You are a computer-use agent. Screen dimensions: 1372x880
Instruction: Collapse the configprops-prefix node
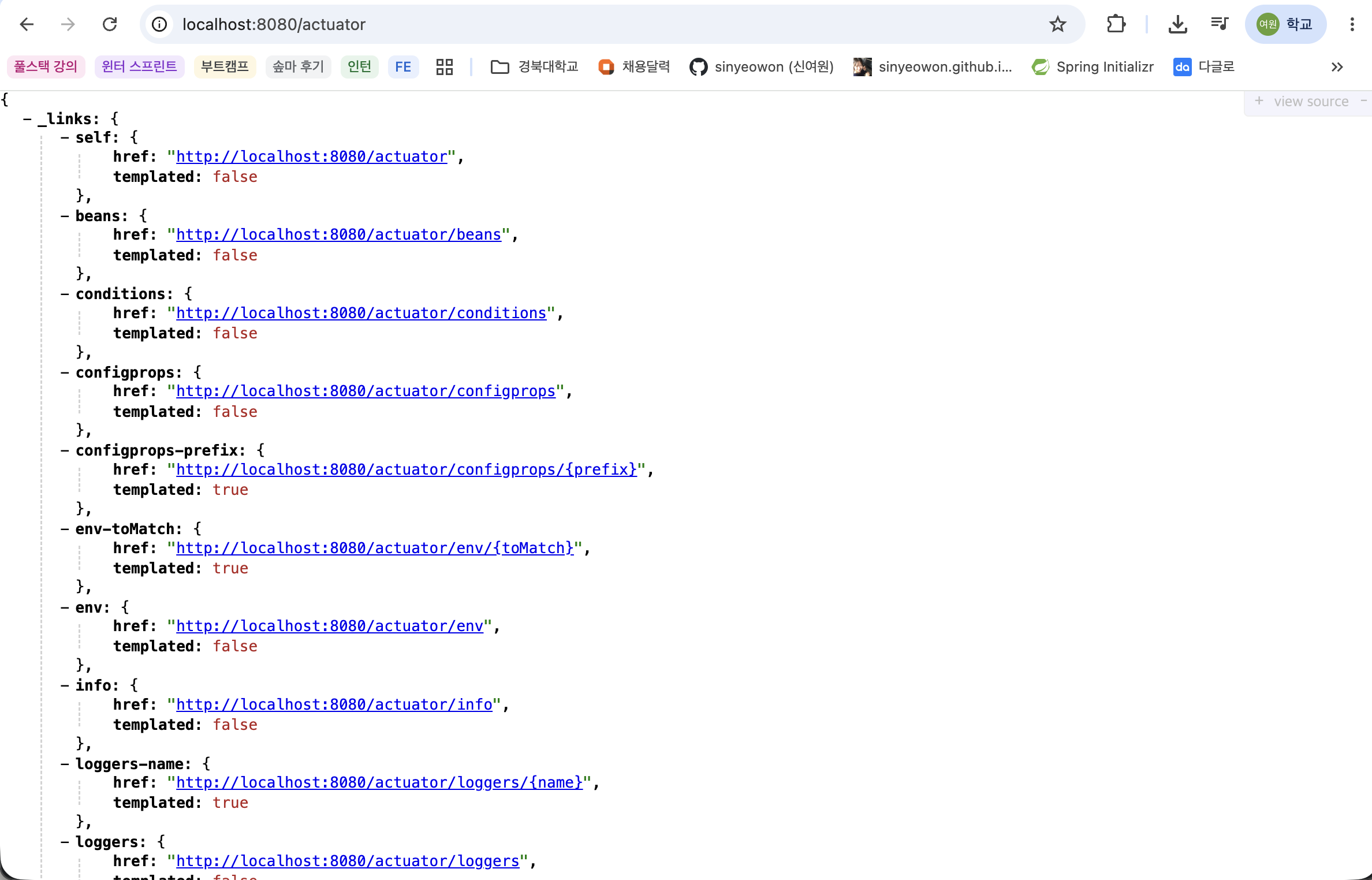65,450
